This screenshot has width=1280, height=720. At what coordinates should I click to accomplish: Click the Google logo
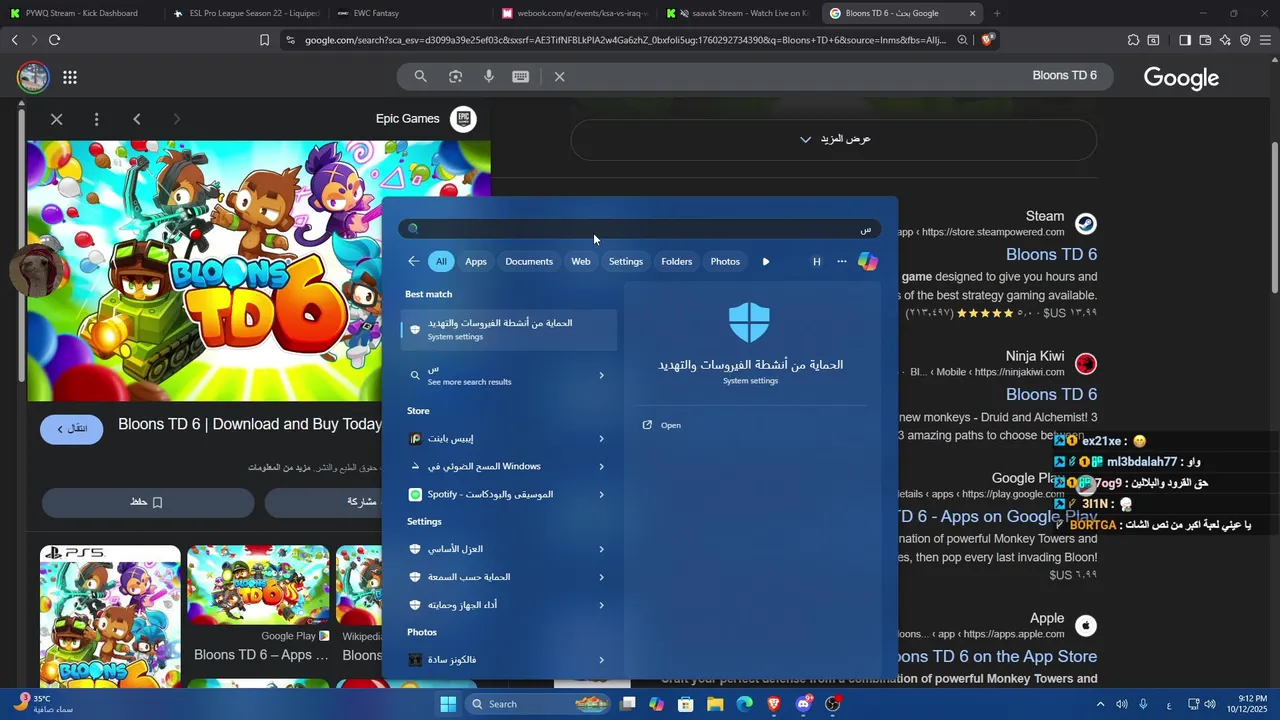click(x=1181, y=78)
